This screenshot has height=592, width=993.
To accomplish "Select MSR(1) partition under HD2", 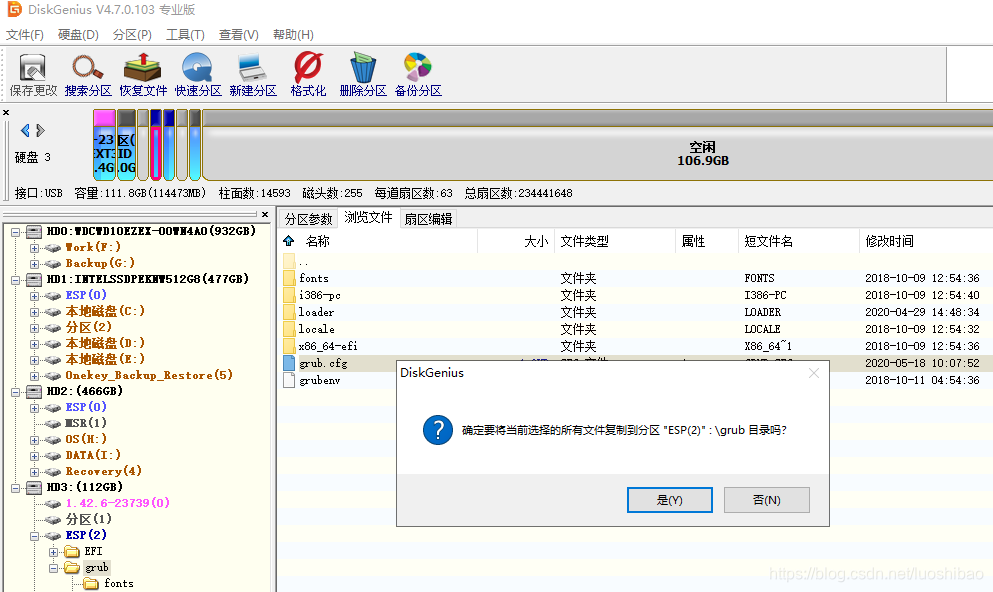I will (x=85, y=423).
